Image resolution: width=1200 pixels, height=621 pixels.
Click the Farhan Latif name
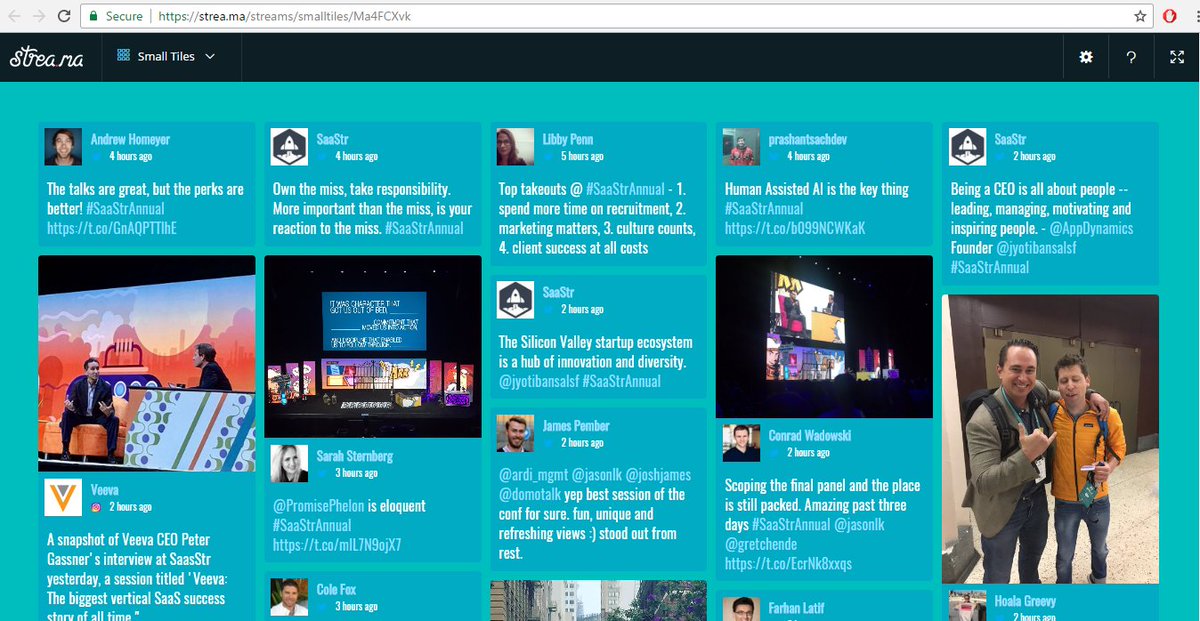[x=796, y=607]
